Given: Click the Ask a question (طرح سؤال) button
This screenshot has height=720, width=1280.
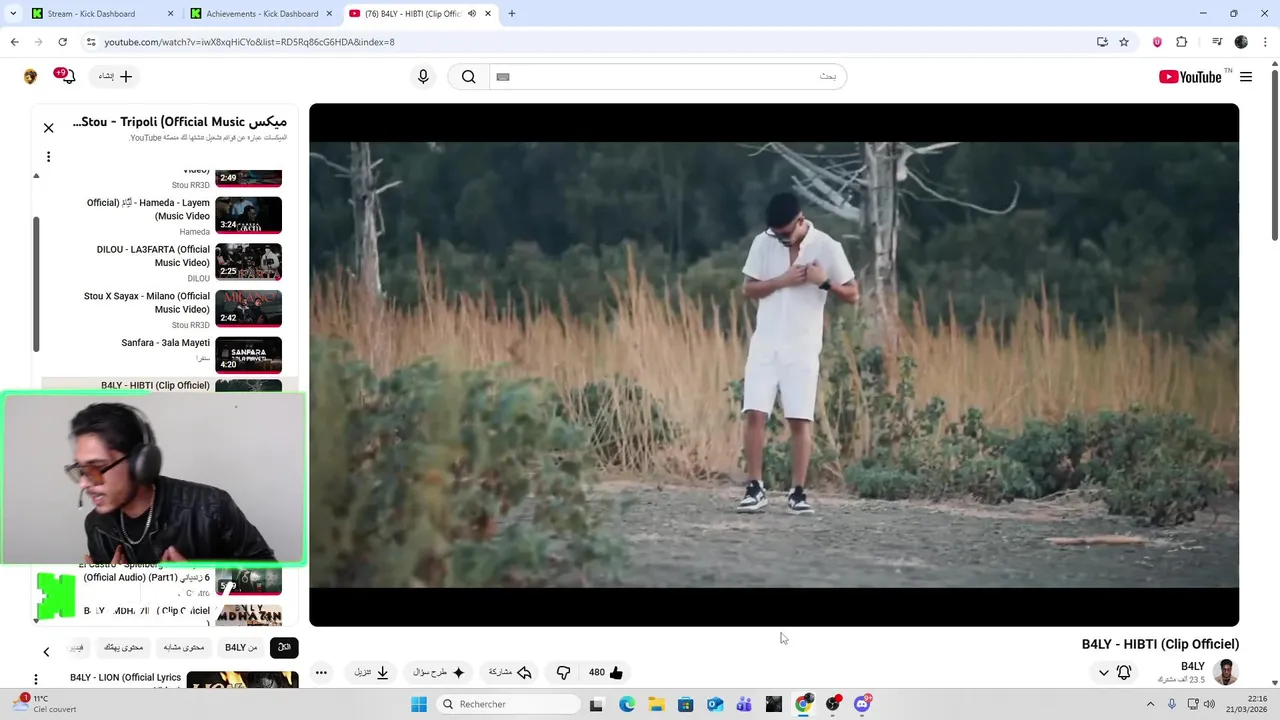Looking at the screenshot, I should pyautogui.click(x=439, y=673).
